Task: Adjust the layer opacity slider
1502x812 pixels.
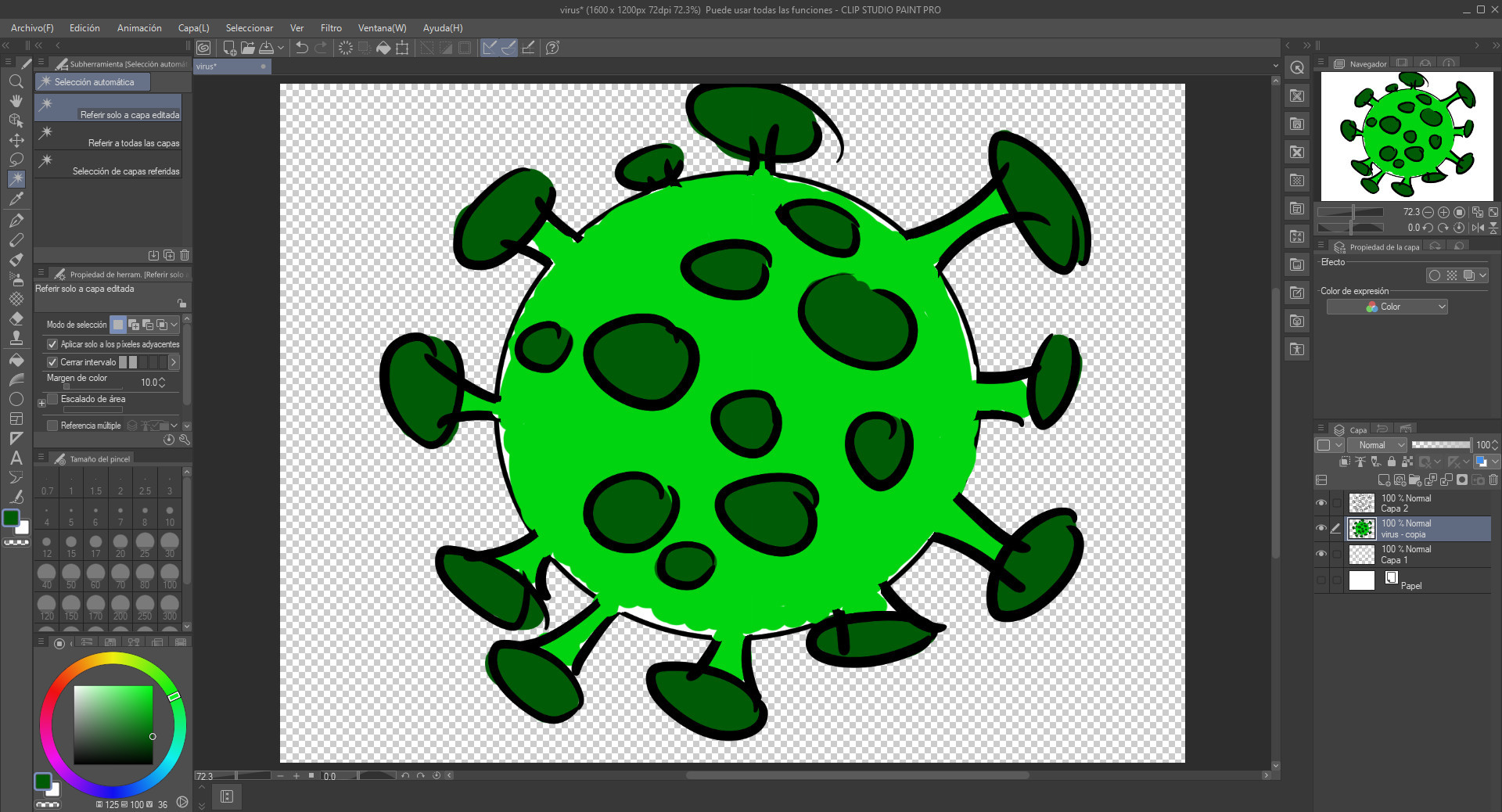Action: (1441, 445)
